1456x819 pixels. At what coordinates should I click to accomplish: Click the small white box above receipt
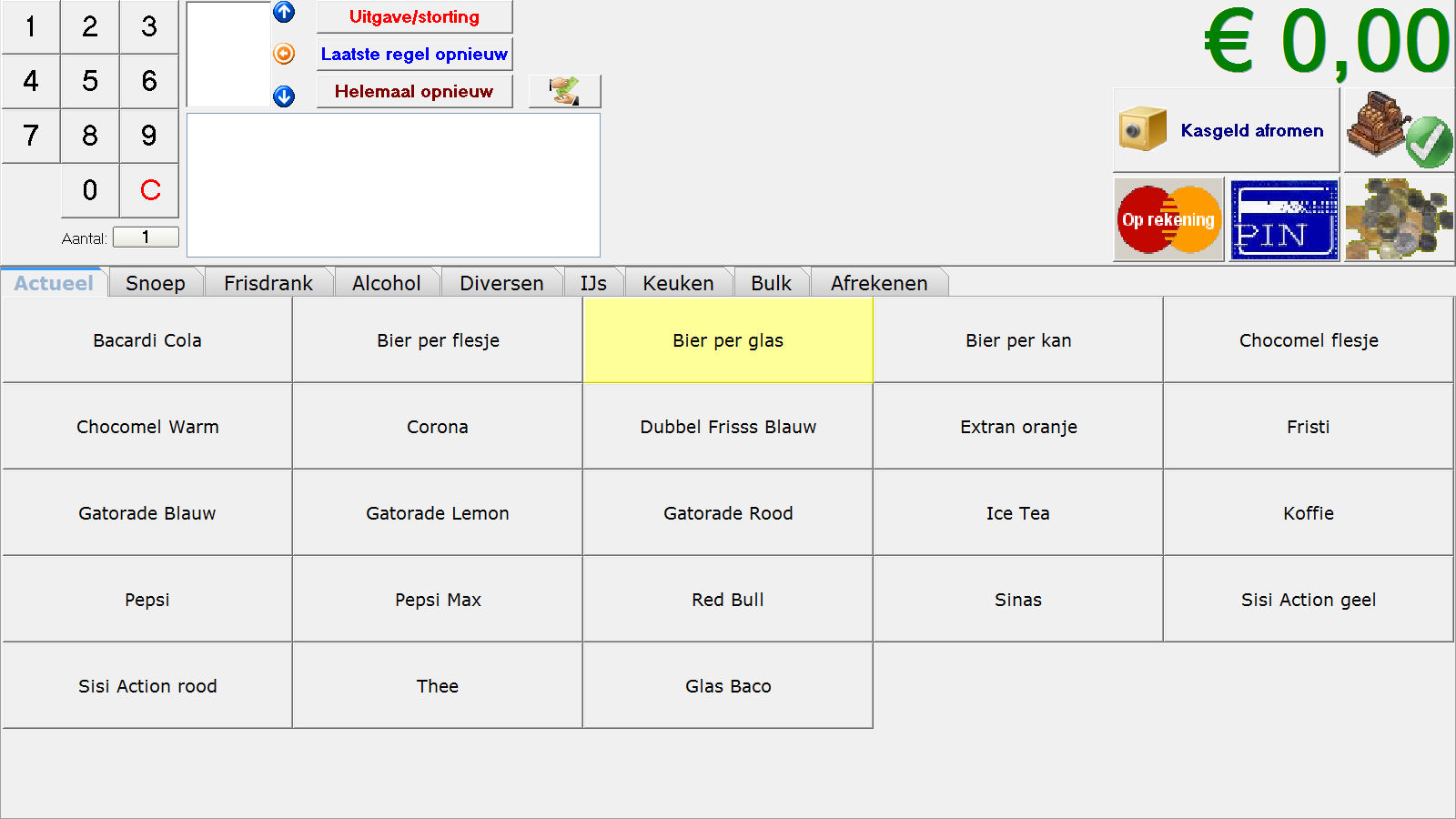point(228,54)
